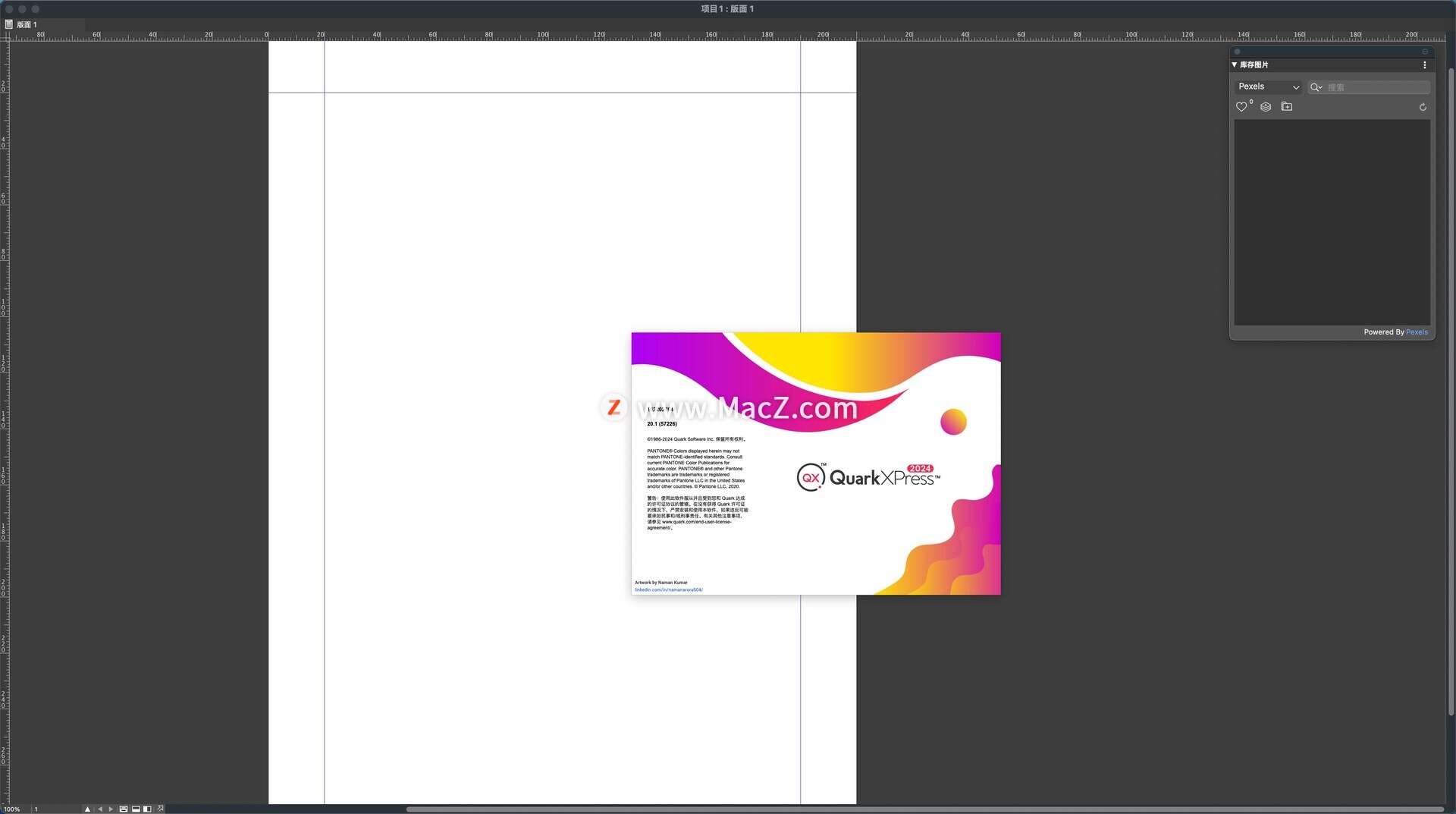Open the favorites heart icon in stock images
This screenshot has height=814, width=1456.
(1241, 107)
